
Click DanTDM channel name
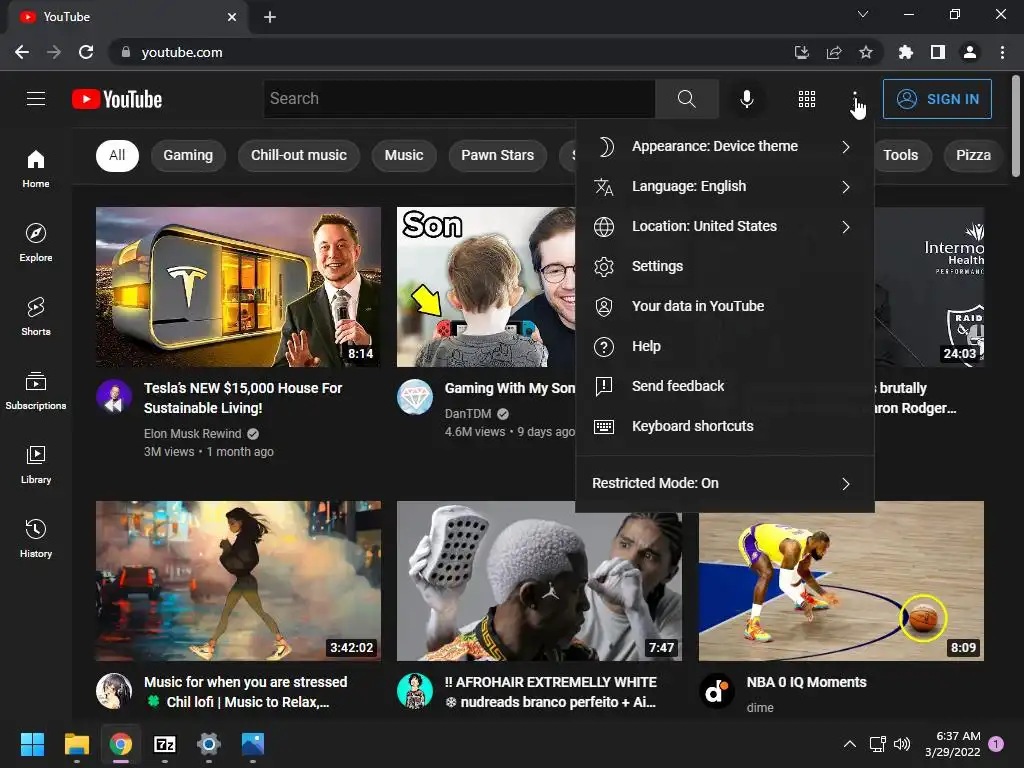tap(468, 413)
